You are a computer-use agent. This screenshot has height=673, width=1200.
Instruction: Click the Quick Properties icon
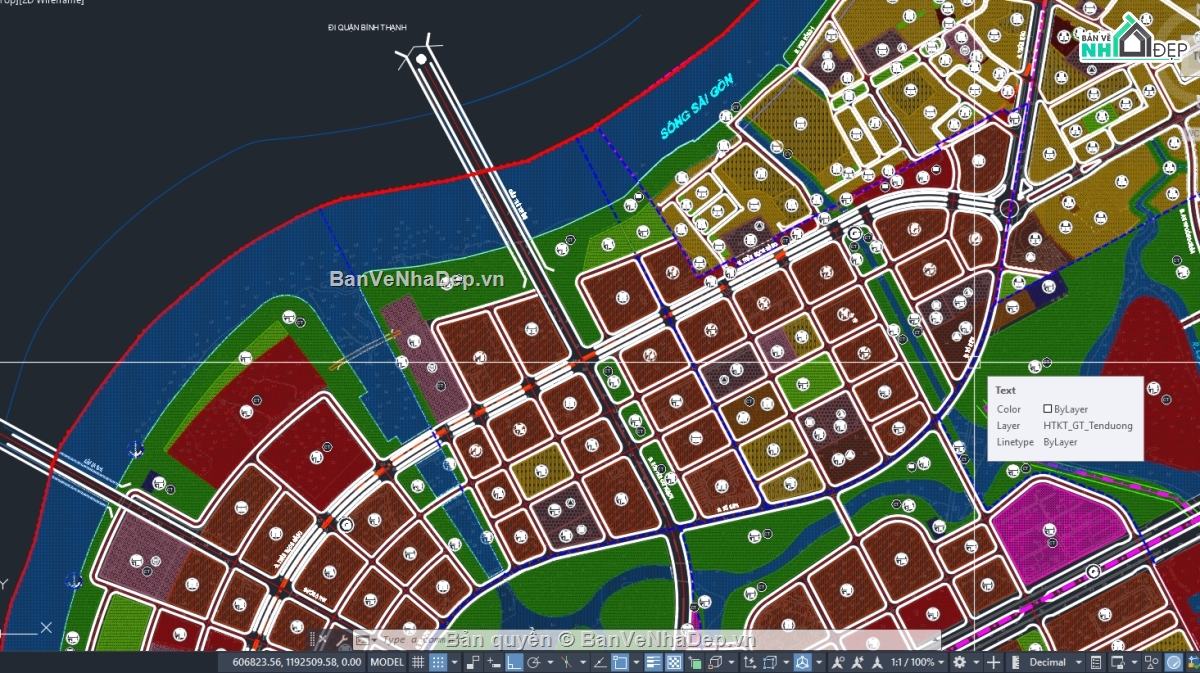click(x=1096, y=662)
